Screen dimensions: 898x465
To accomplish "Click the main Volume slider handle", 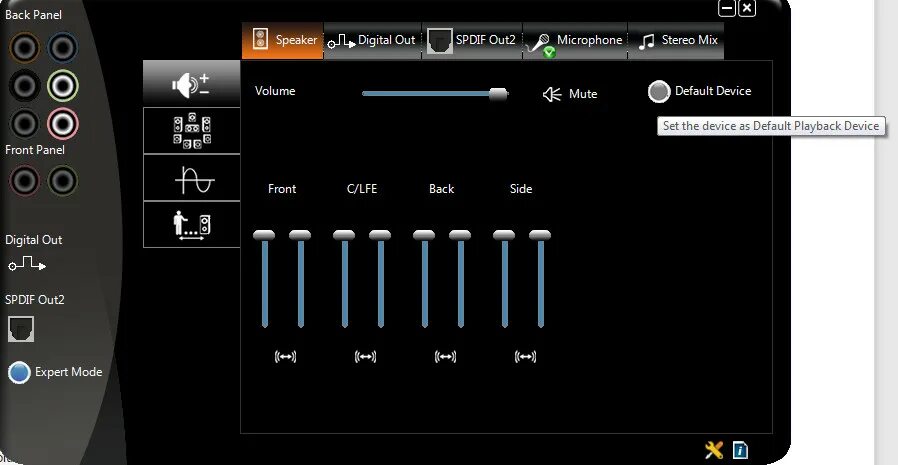I will pos(498,94).
